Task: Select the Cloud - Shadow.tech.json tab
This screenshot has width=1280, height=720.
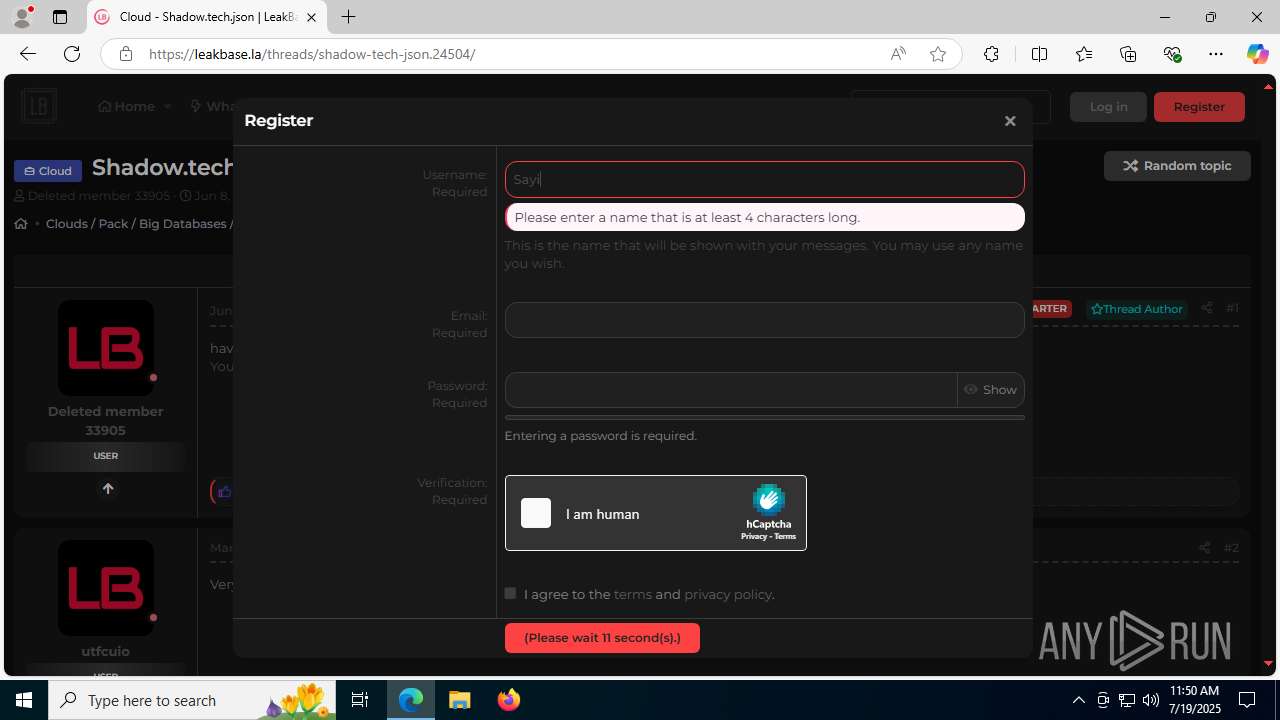Action: (x=206, y=17)
